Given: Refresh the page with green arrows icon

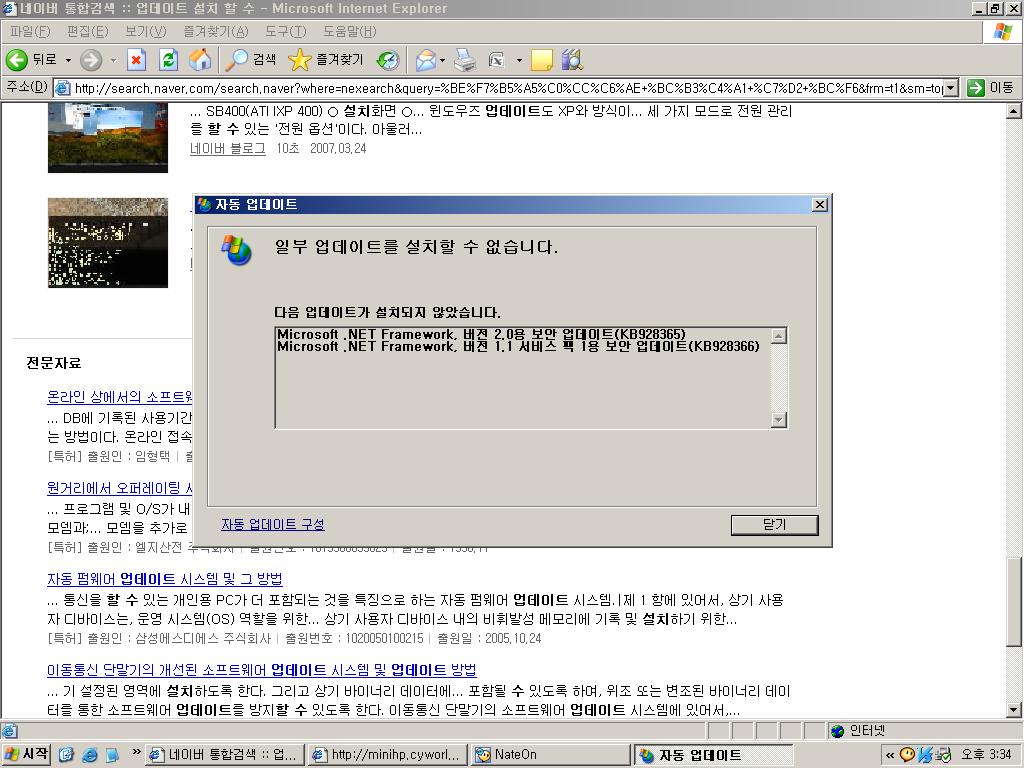Looking at the screenshot, I should click(168, 60).
